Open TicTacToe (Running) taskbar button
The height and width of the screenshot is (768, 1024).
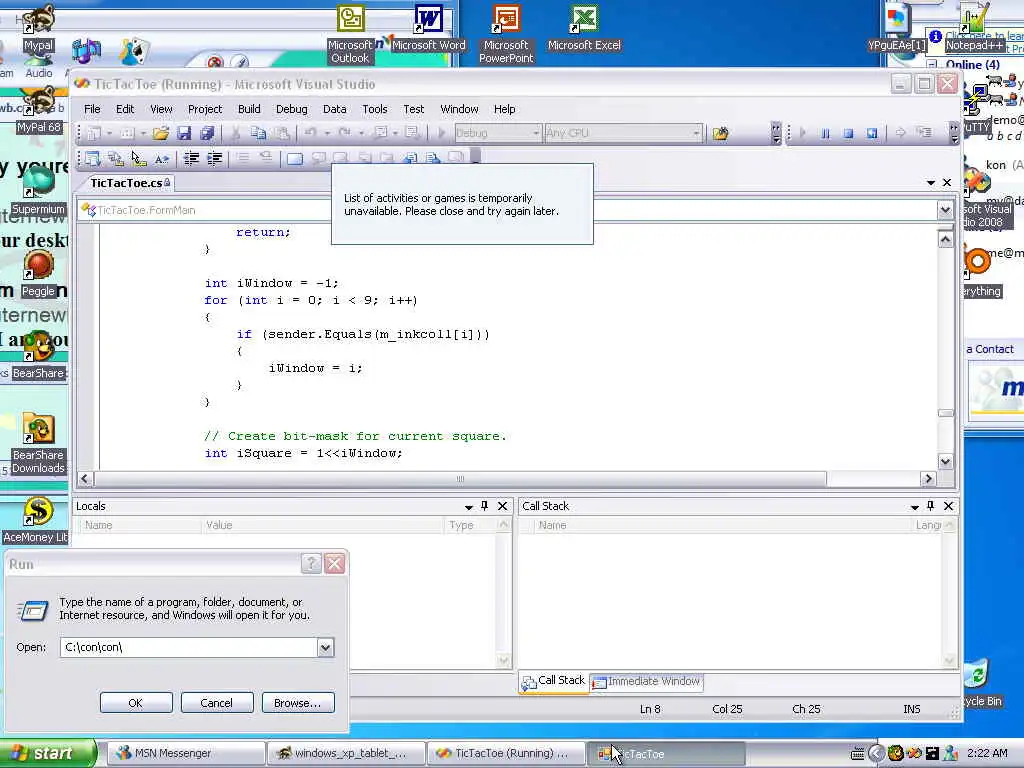pos(505,753)
